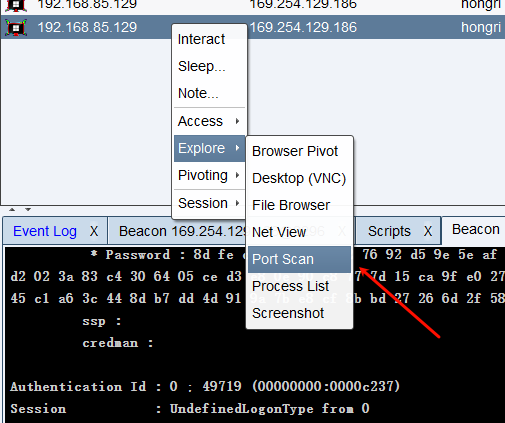Click hongri in the highlighted row
Screen dimensions: 505x423
481,27
